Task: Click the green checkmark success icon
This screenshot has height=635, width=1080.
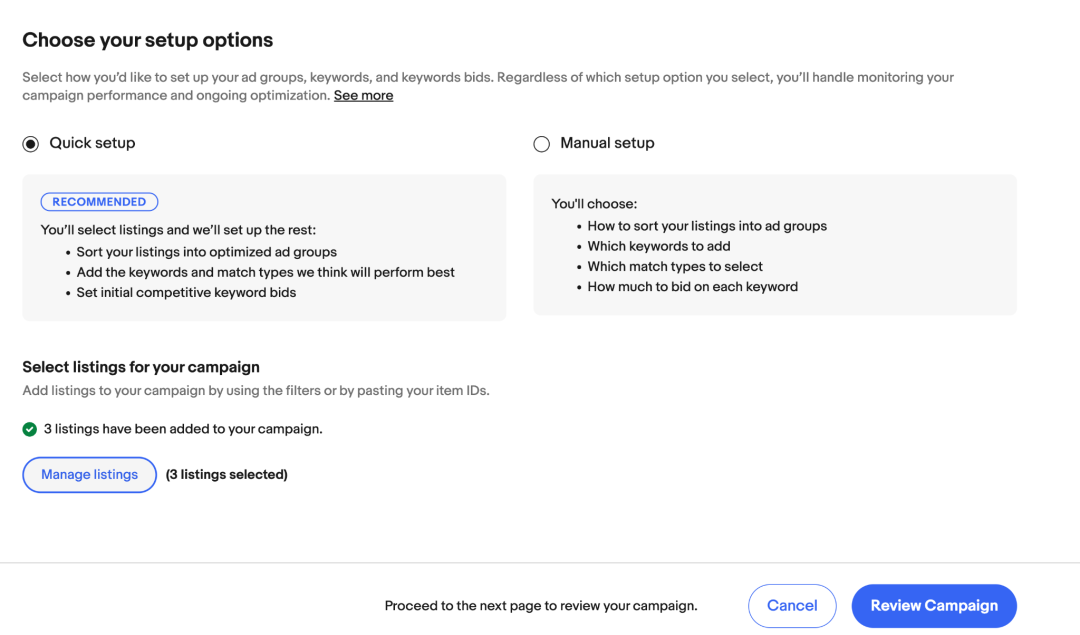Action: (30, 430)
